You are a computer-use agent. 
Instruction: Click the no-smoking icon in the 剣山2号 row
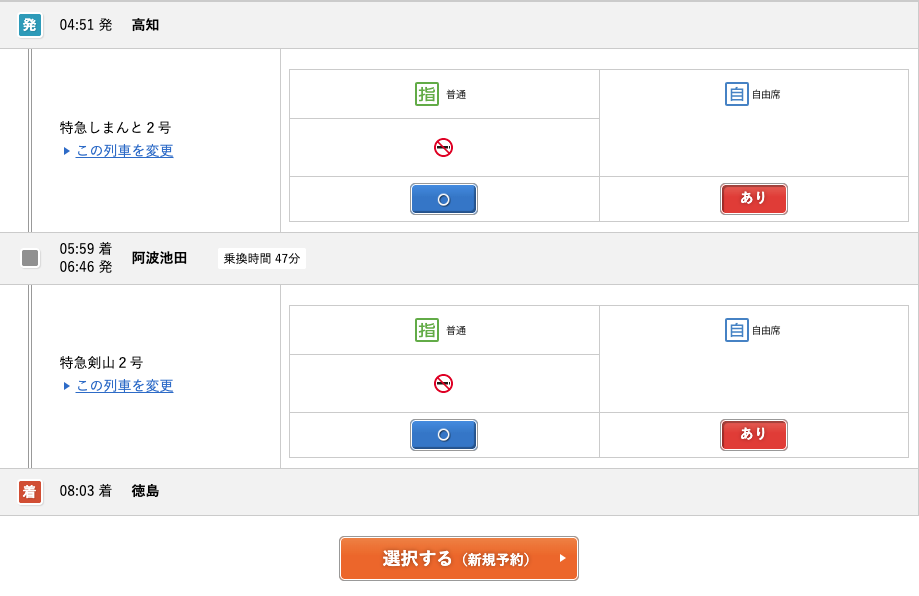click(x=443, y=381)
